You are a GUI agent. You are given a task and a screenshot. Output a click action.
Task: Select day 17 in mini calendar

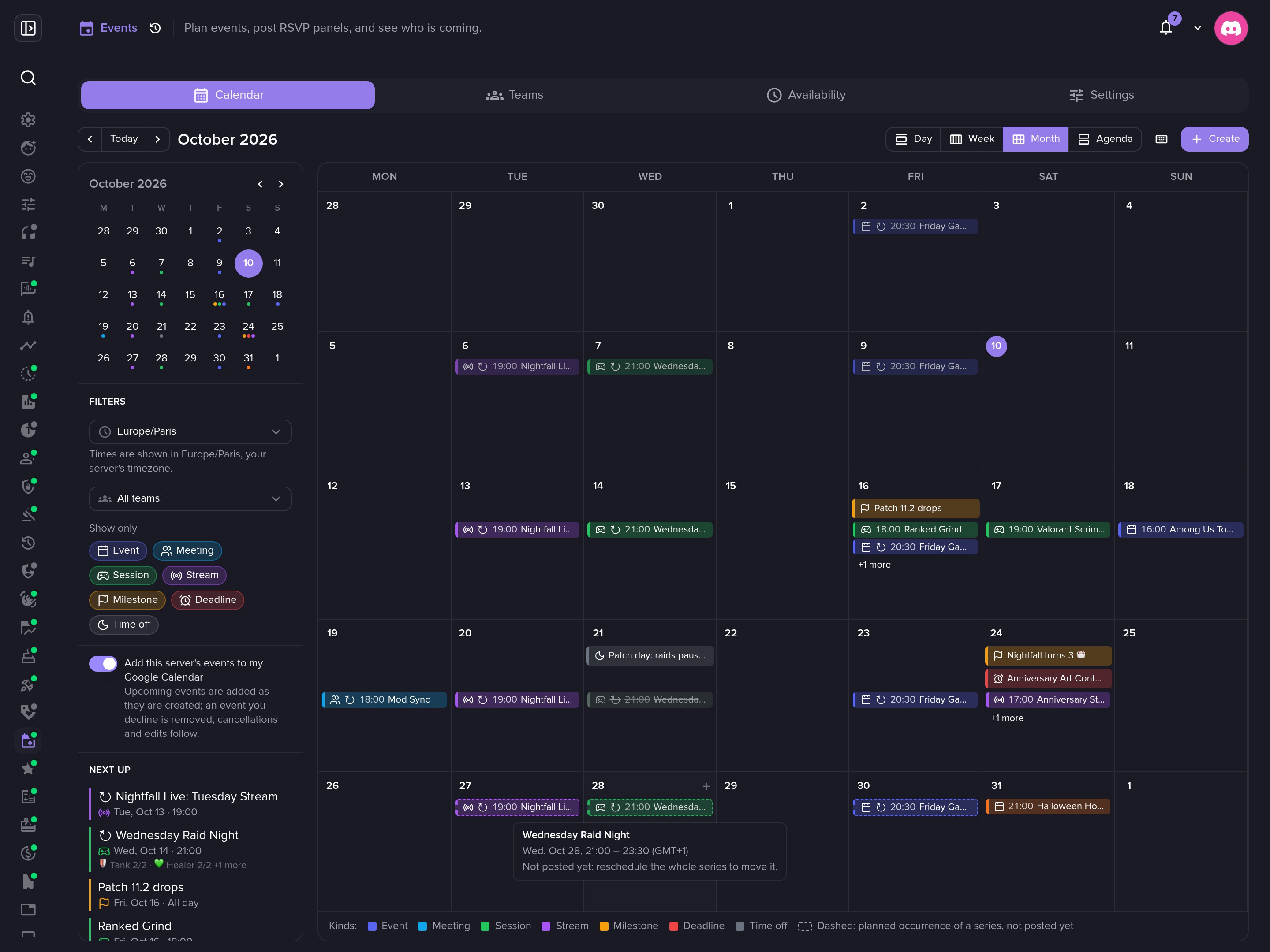tap(248, 295)
